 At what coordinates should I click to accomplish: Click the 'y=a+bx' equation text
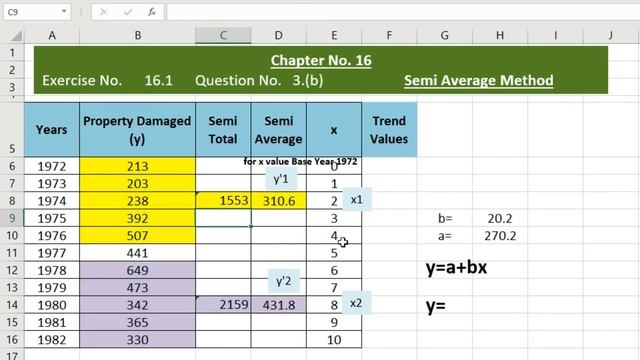[456, 268]
